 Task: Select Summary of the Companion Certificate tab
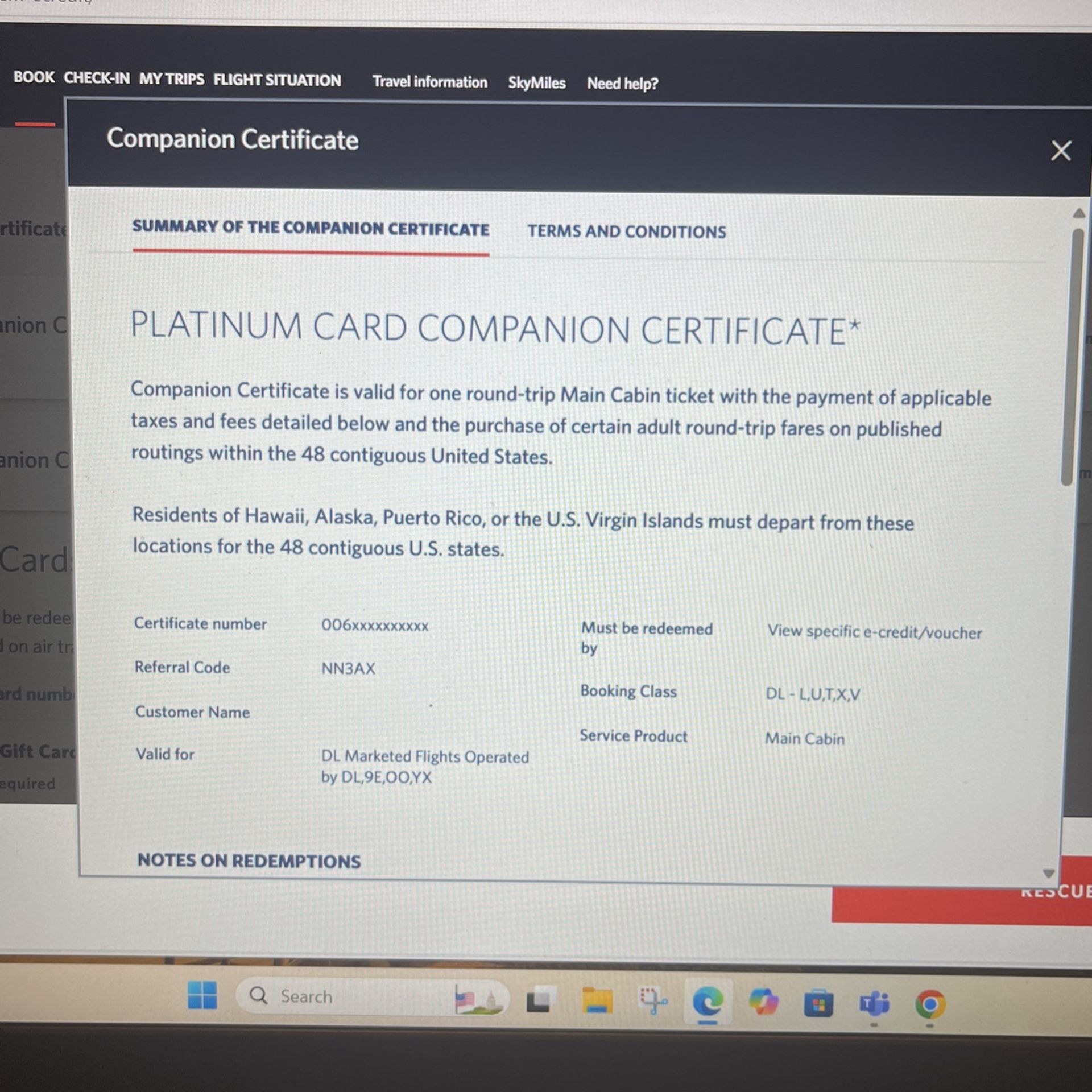tap(311, 228)
